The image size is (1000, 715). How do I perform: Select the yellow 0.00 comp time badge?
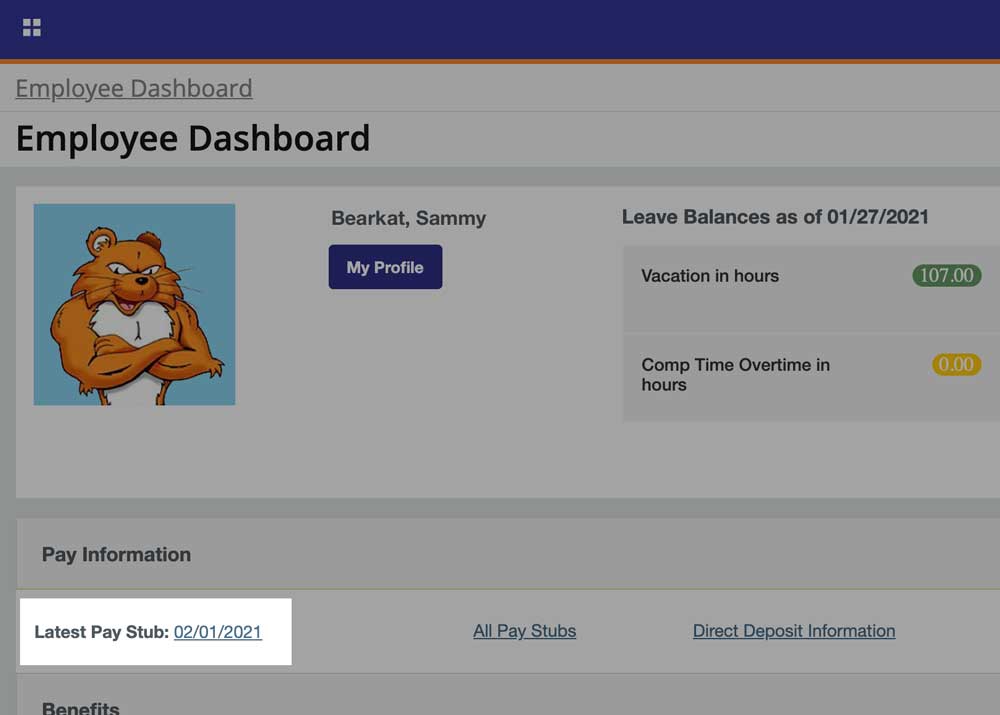(x=954, y=365)
